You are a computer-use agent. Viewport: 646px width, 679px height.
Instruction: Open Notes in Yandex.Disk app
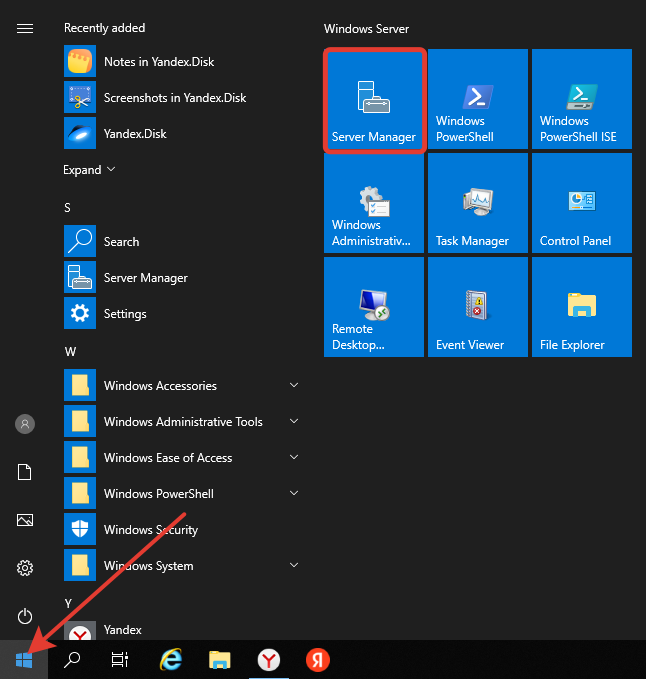(x=182, y=61)
